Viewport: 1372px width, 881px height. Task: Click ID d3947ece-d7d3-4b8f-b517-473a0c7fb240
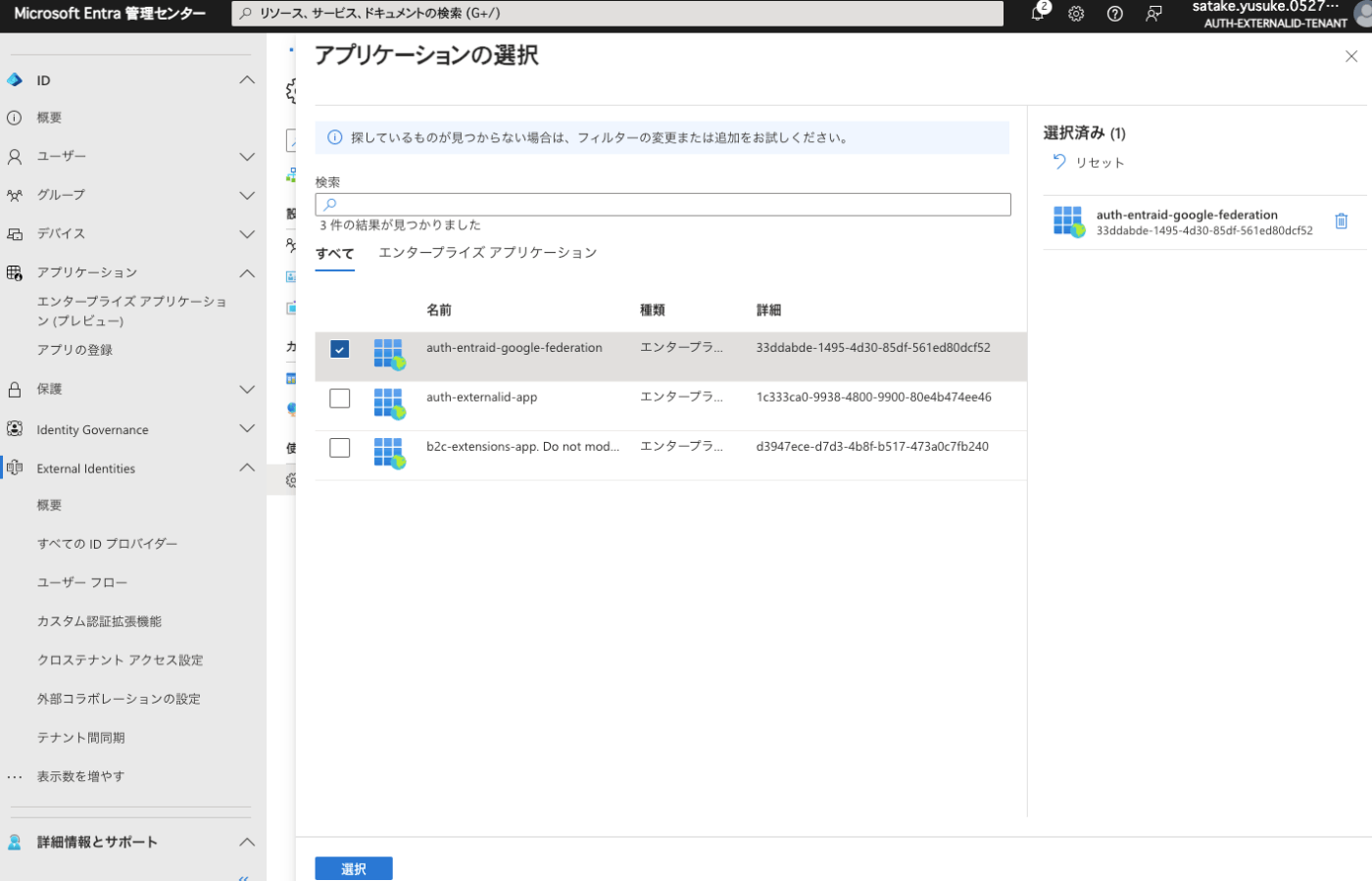[872, 446]
